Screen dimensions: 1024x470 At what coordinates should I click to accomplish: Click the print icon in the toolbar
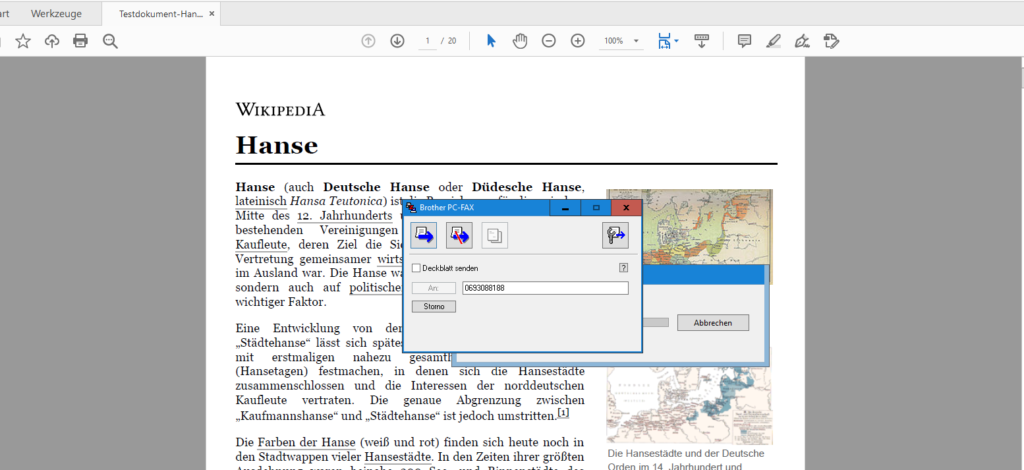coord(80,41)
